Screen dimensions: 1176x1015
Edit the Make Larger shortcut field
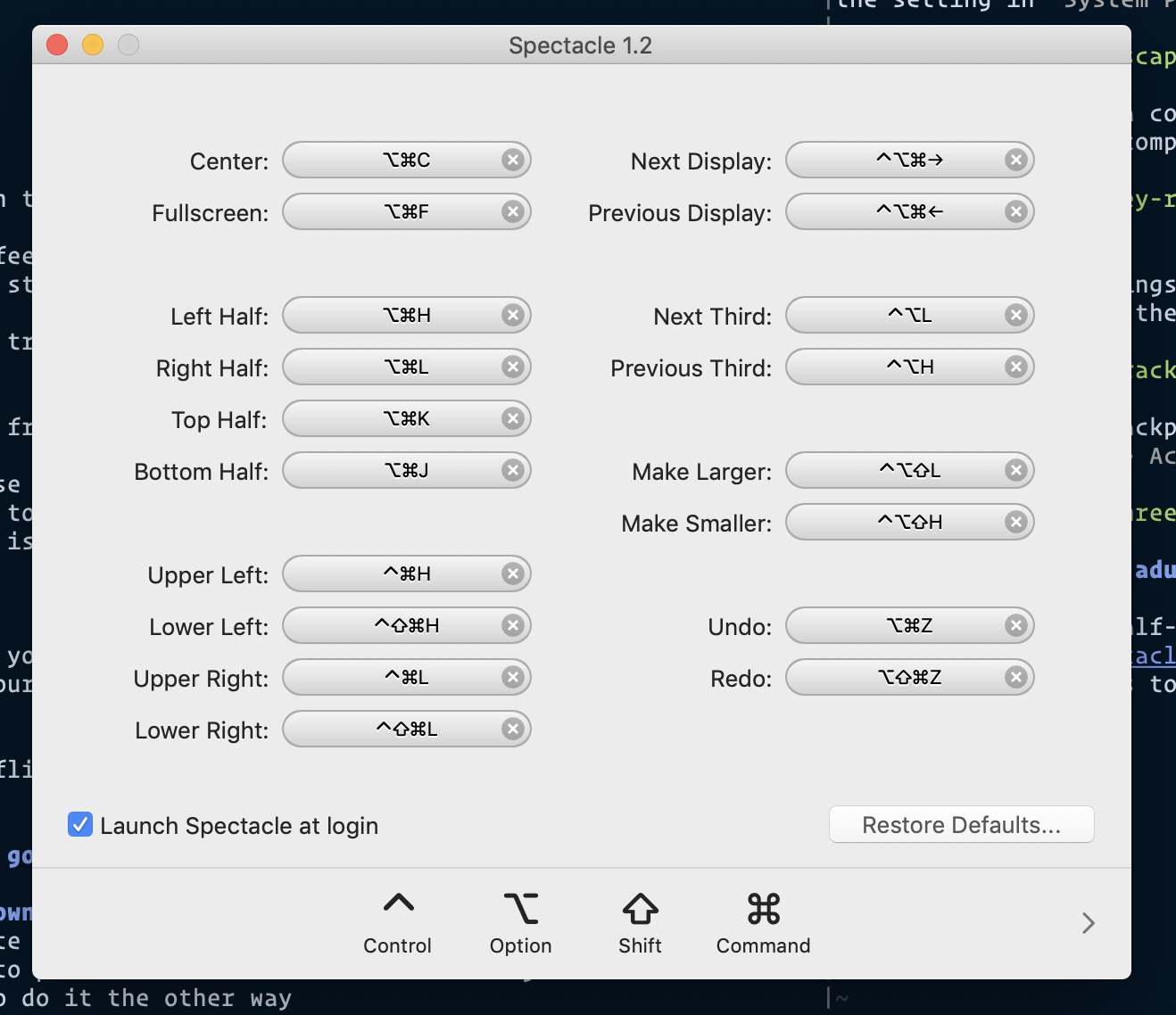[x=910, y=470]
